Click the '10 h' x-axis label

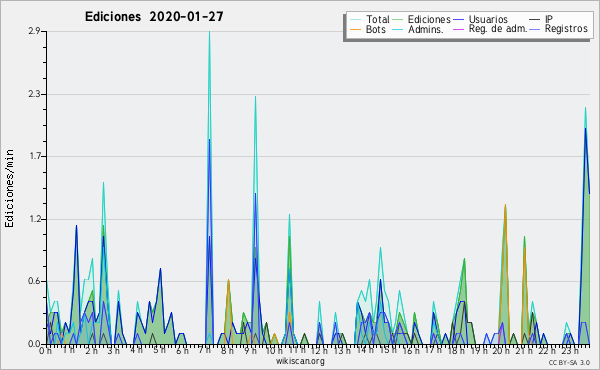pyautogui.click(x=274, y=351)
